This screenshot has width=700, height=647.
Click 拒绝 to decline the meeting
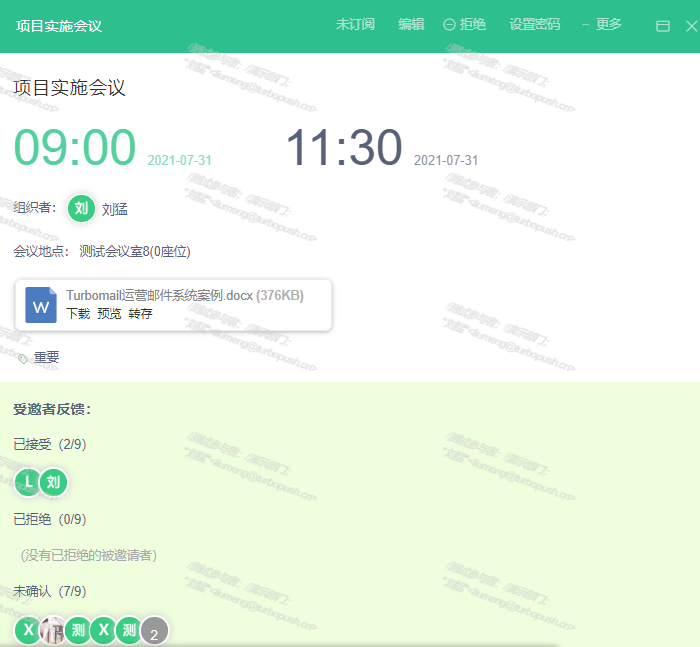(x=465, y=24)
